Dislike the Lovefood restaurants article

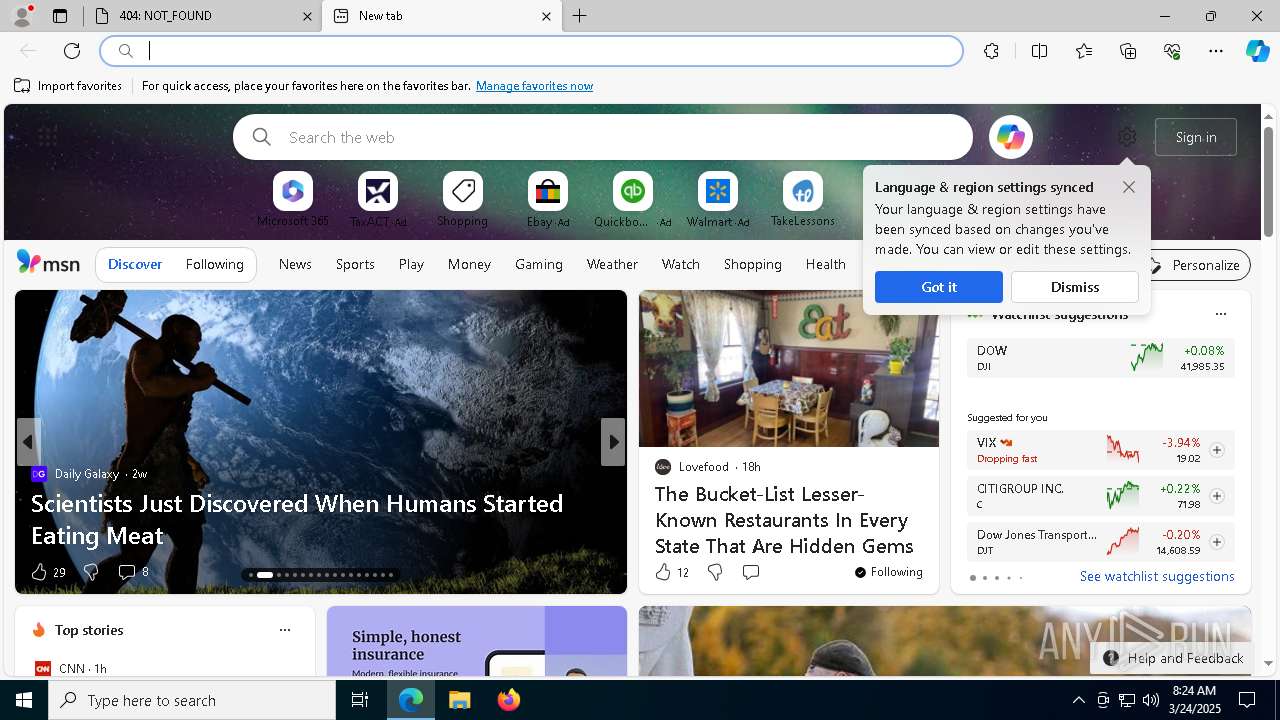coord(715,572)
